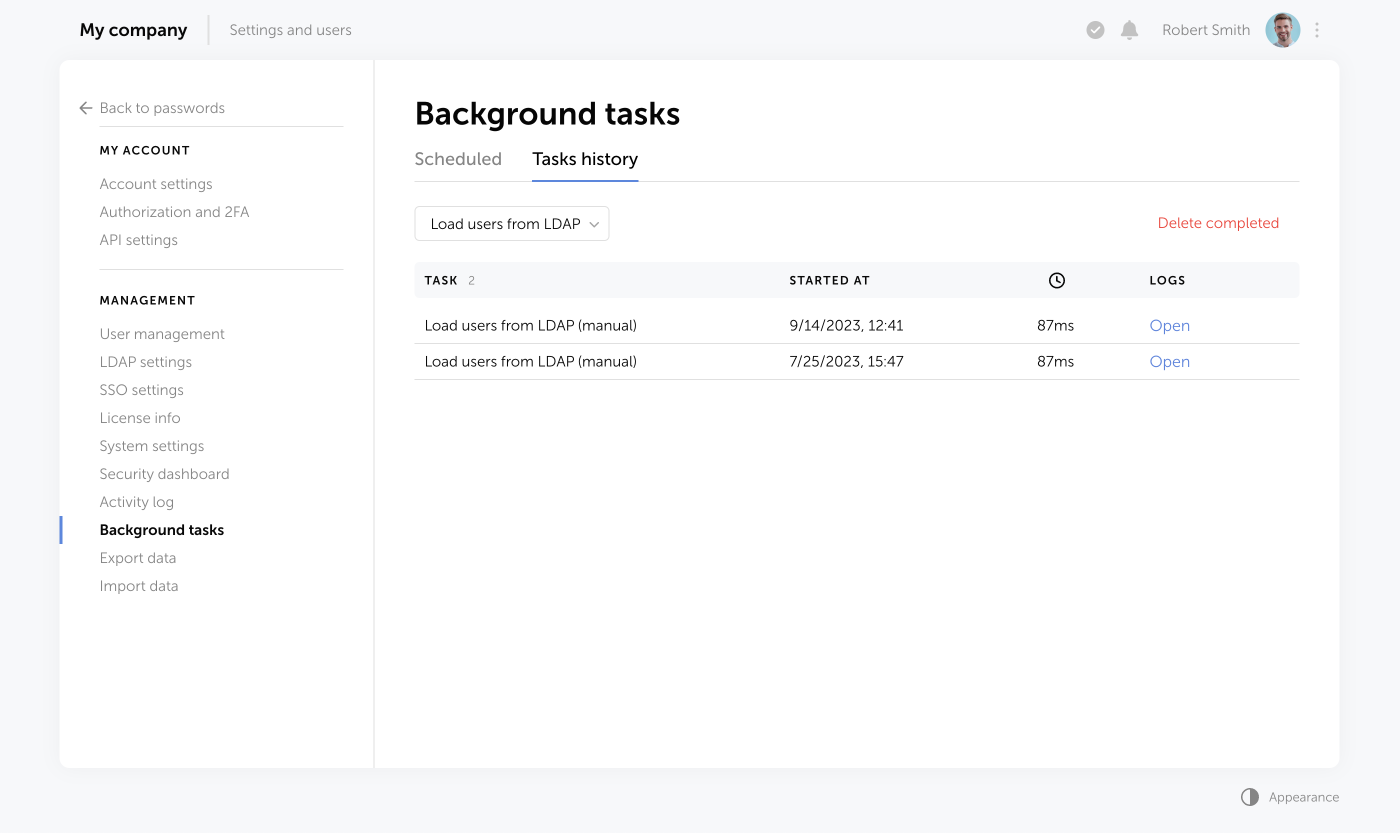Select the Tasks history tab
This screenshot has width=1400, height=833.
pos(585,159)
